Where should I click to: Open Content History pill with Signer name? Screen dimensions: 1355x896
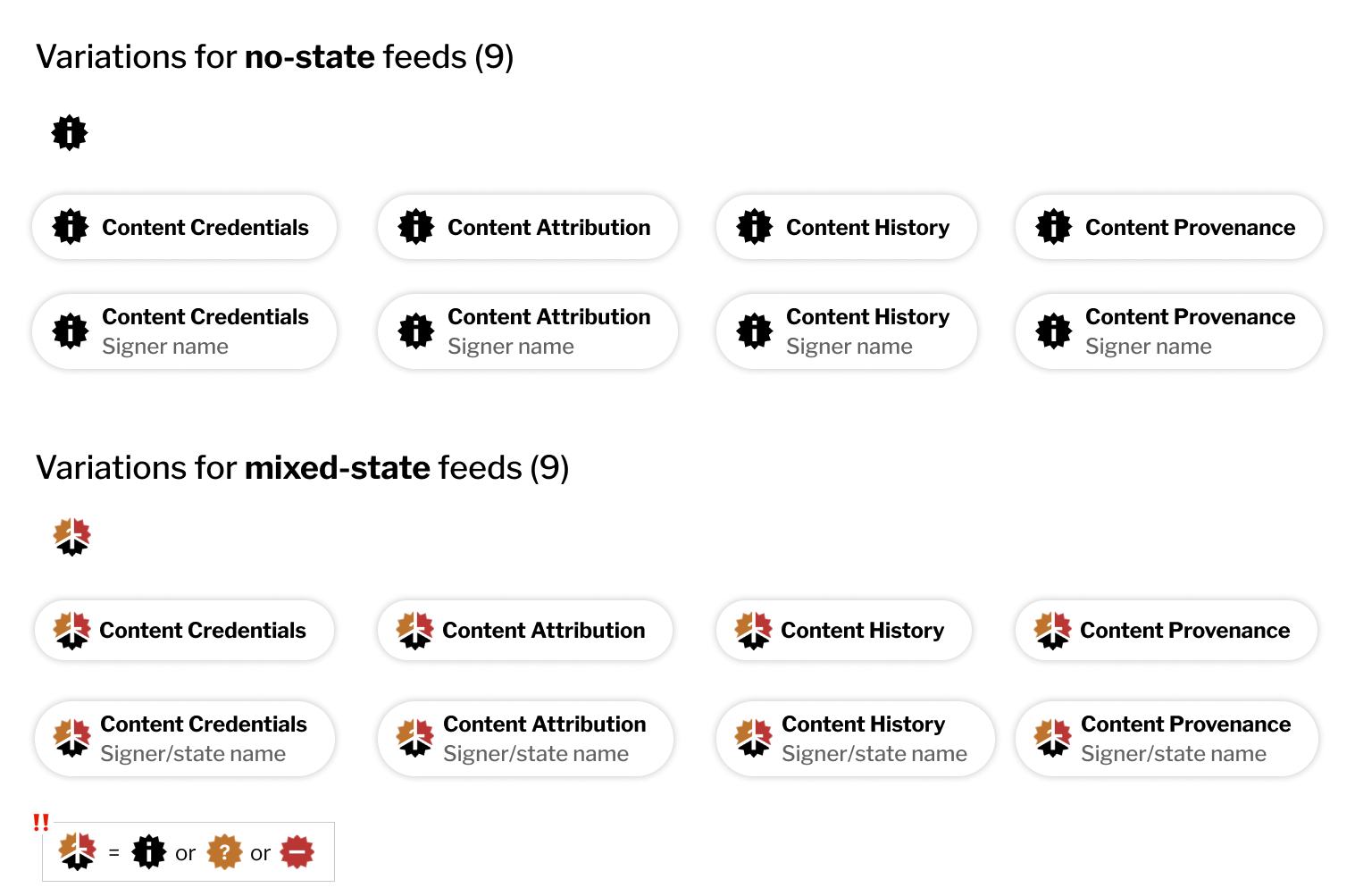[847, 331]
